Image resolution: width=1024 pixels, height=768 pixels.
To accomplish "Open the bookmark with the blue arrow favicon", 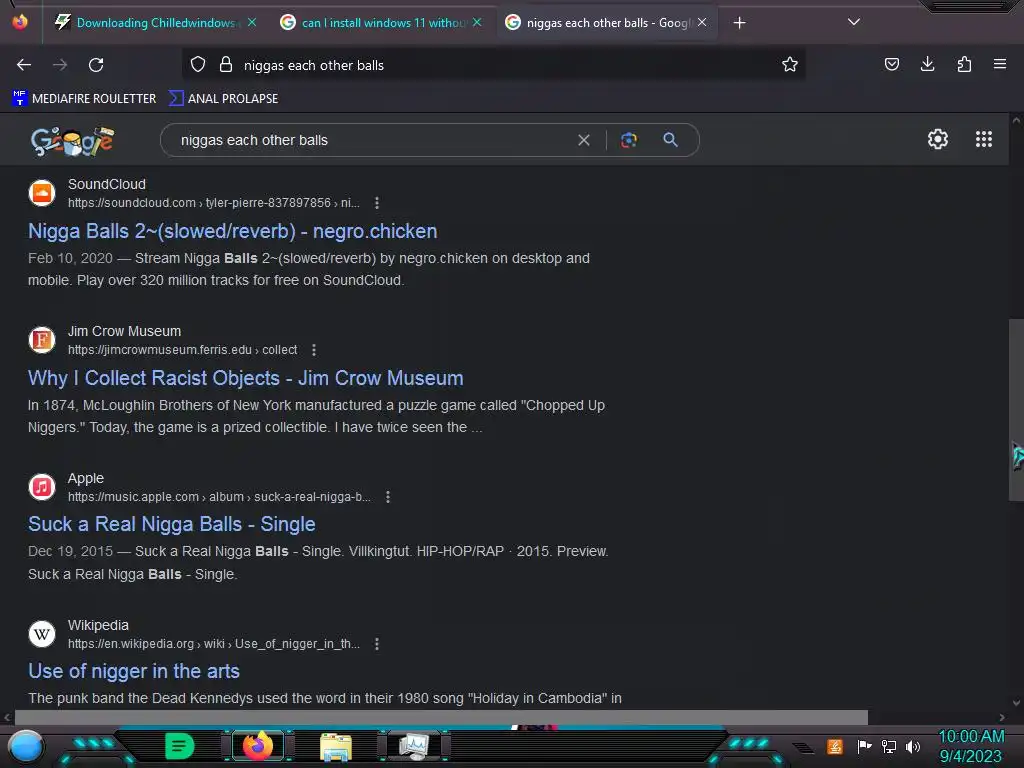I will point(223,99).
